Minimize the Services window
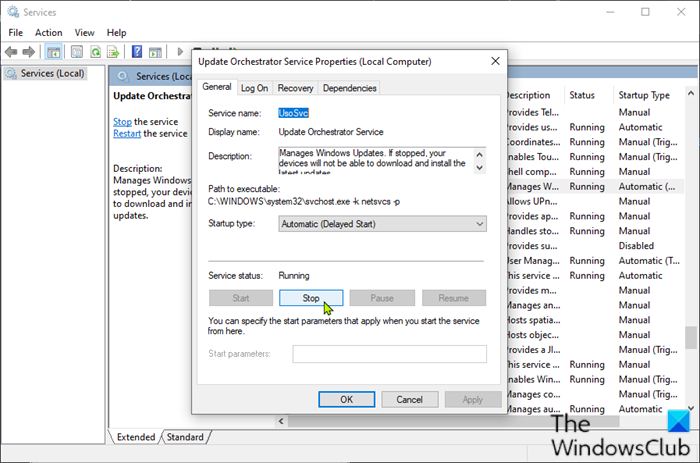 (x=610, y=12)
